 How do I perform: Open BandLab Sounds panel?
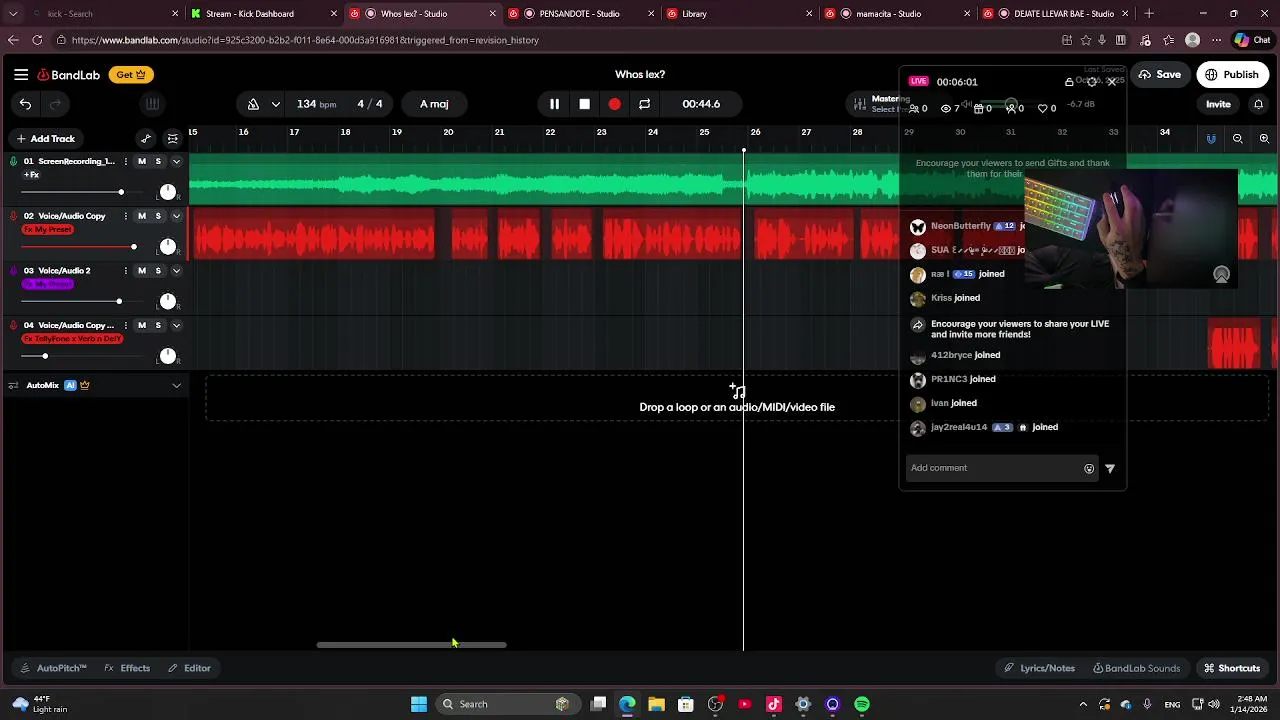pyautogui.click(x=1136, y=668)
